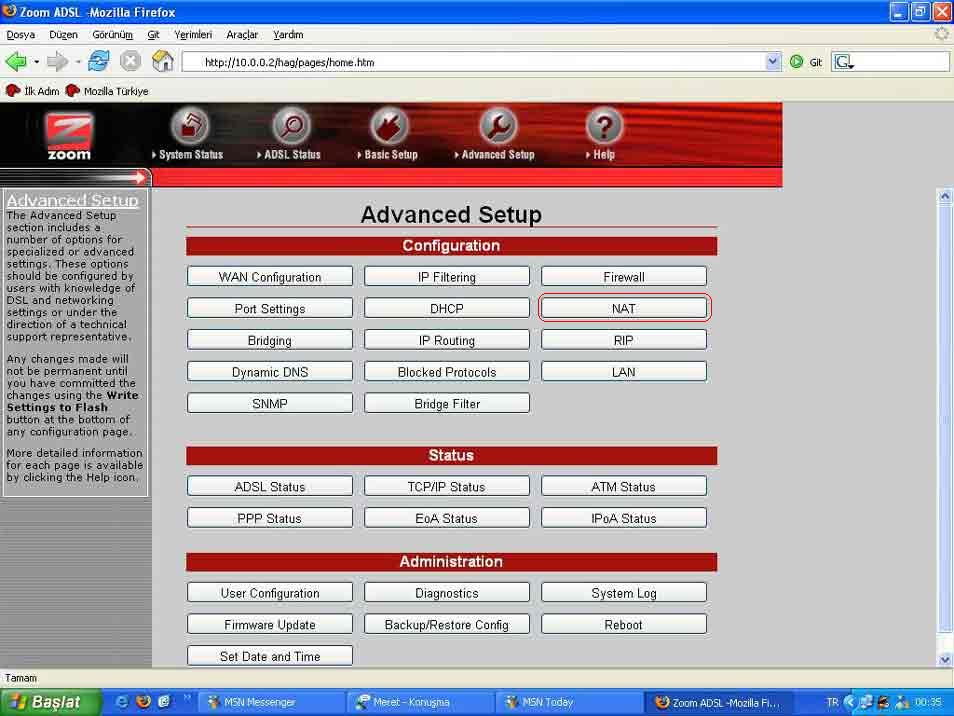The height and width of the screenshot is (716, 954).
Task: Click the page scrollbar down arrow
Action: pos(944,659)
